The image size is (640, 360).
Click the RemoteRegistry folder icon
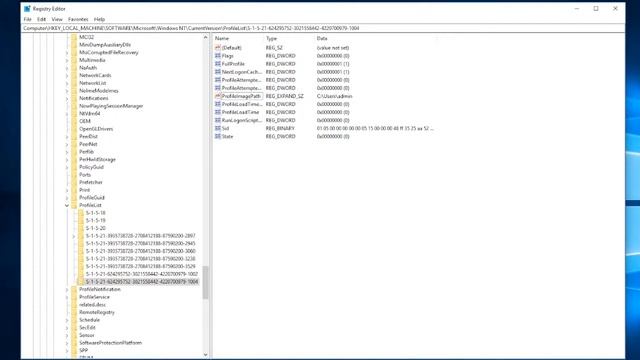coord(74,312)
